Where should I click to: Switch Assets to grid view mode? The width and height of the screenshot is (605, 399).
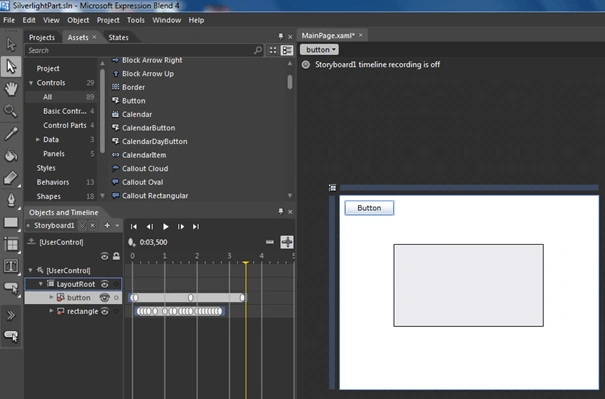pyautogui.click(x=273, y=50)
